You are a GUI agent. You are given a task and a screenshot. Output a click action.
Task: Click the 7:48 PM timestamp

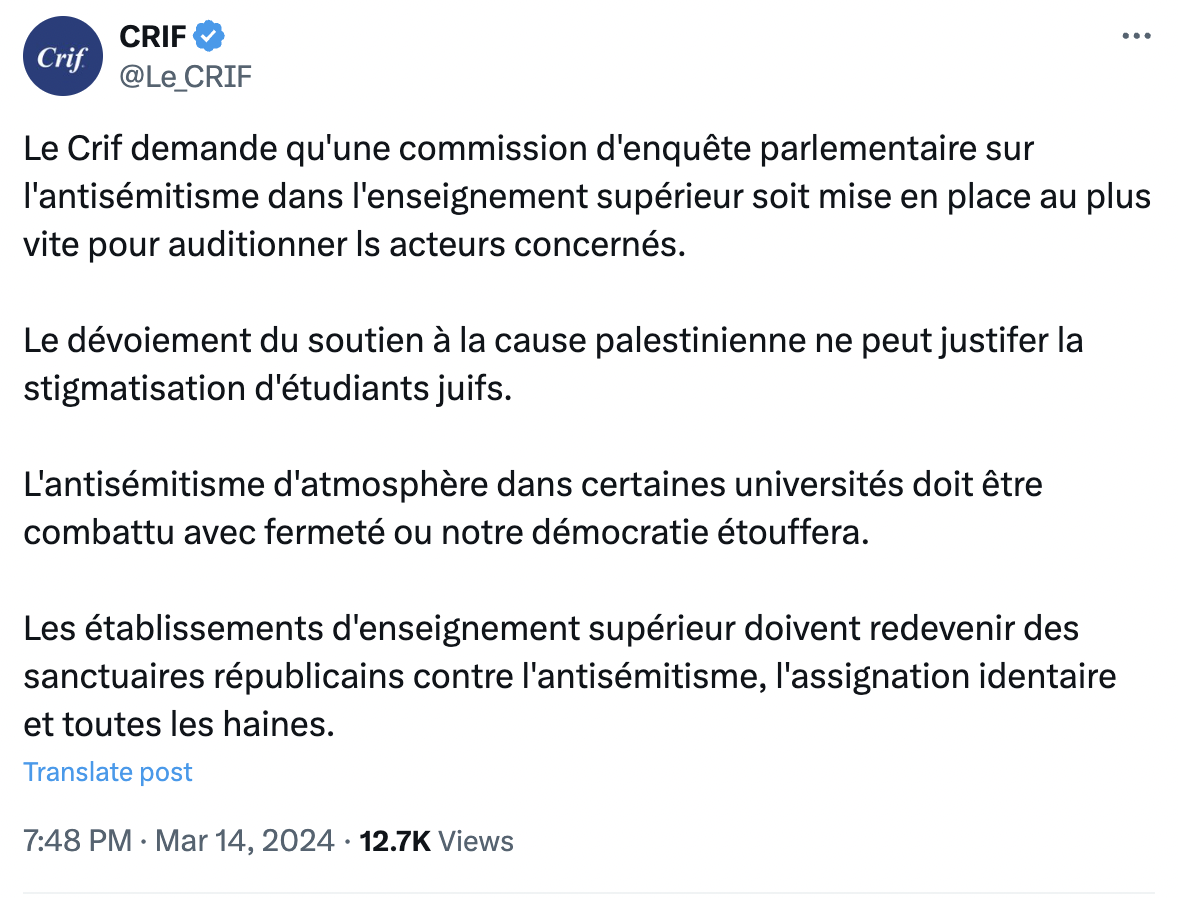(77, 841)
